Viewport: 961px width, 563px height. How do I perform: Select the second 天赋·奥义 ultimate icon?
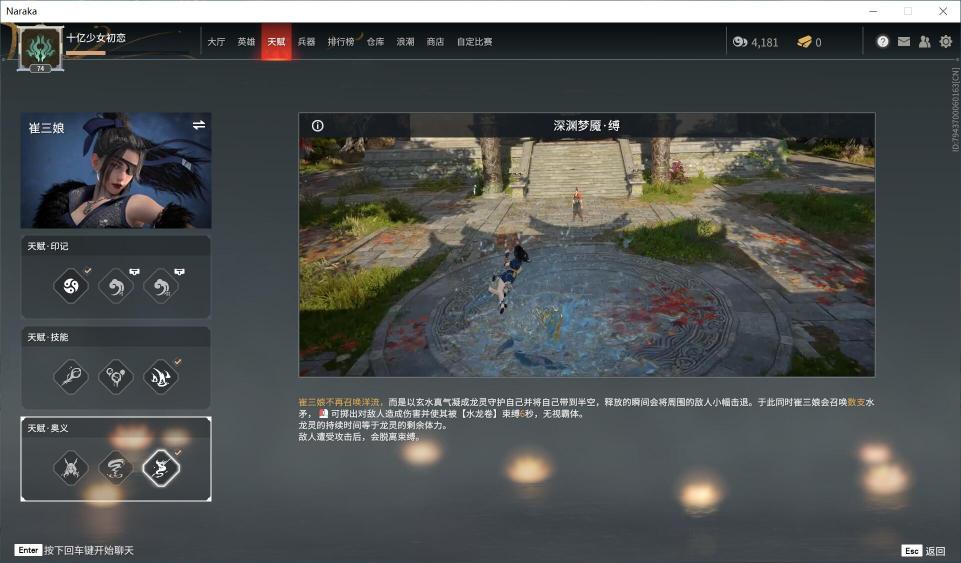[116, 468]
